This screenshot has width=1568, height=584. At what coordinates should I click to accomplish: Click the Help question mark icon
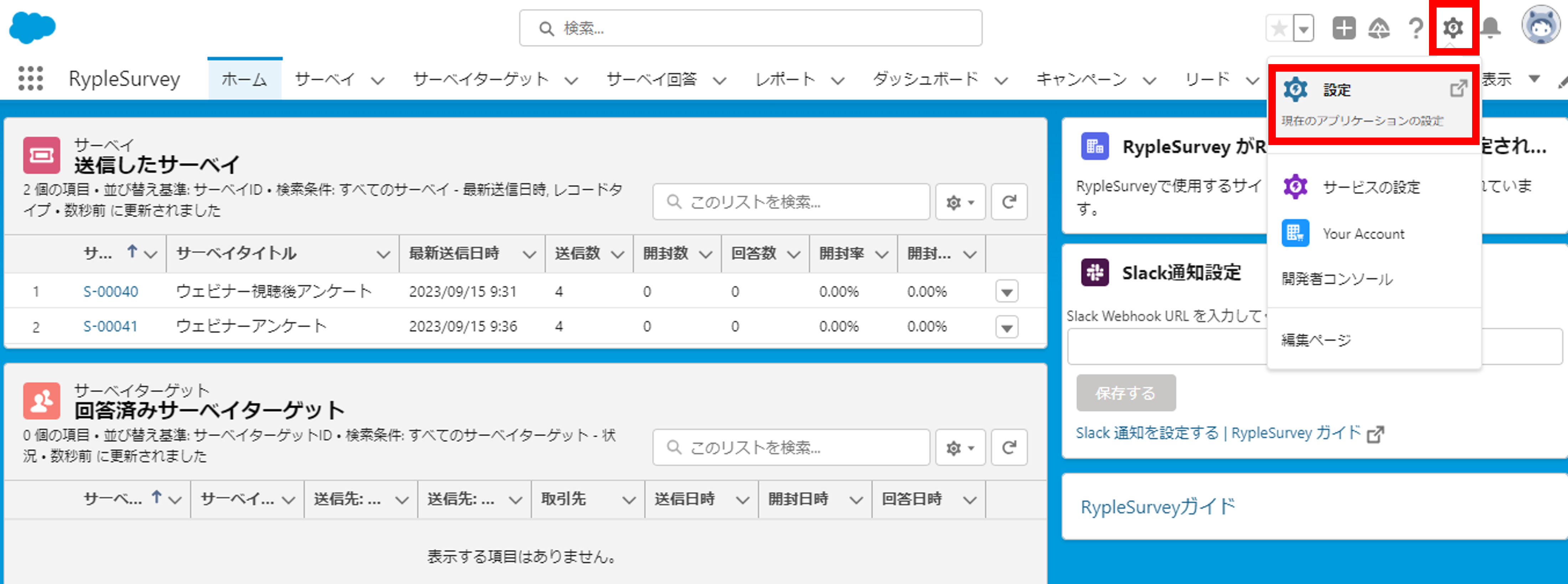coord(1416,28)
